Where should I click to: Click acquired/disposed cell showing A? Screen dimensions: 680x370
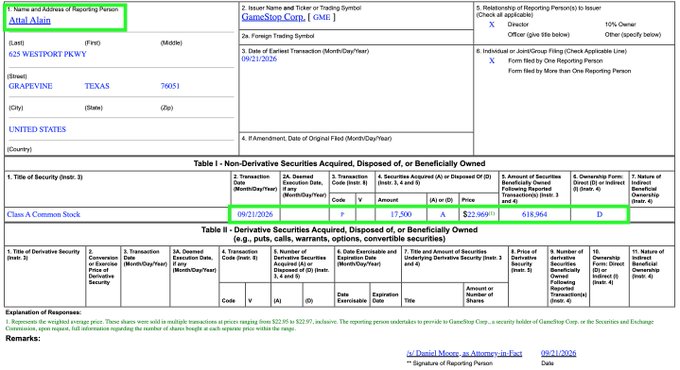tap(442, 214)
